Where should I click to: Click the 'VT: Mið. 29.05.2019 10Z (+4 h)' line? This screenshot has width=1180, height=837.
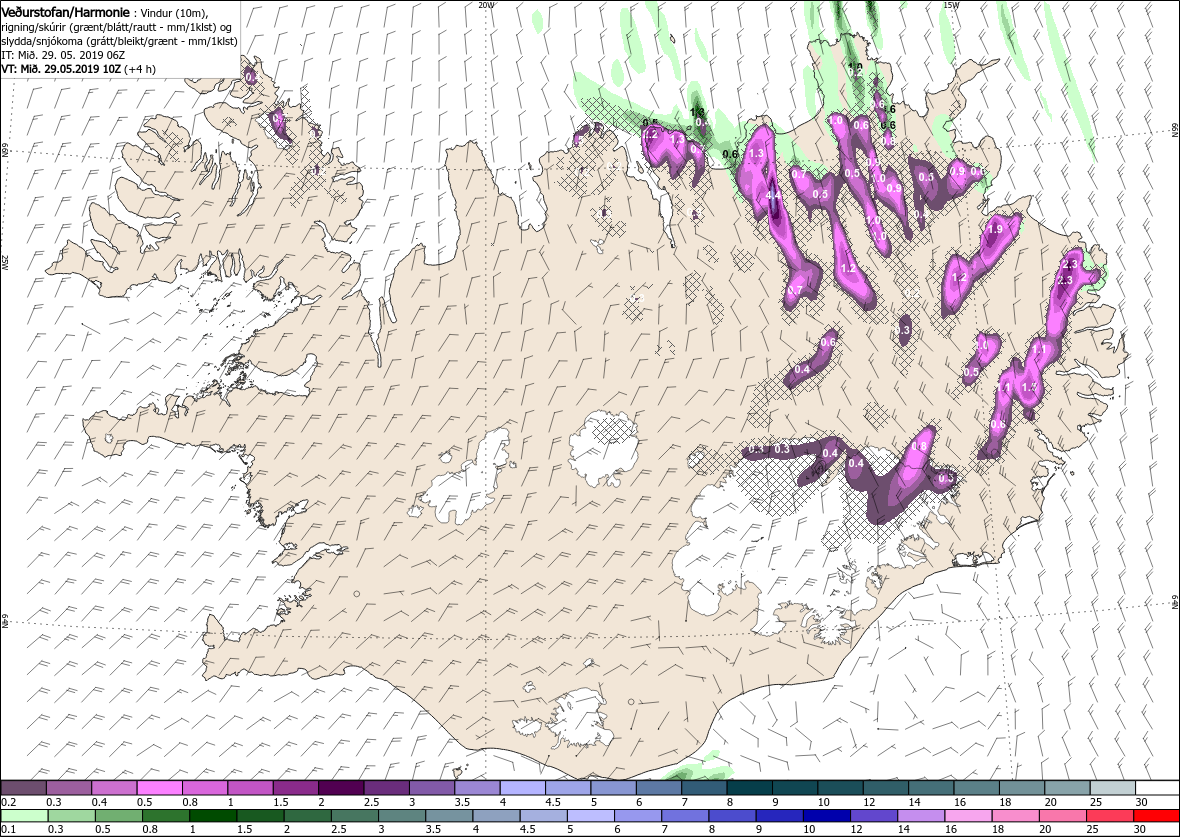click(78, 68)
